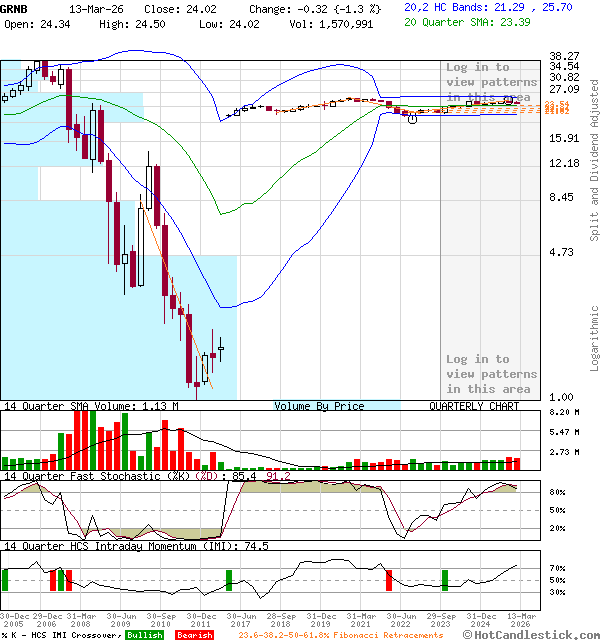The height and width of the screenshot is (640, 600).
Task: Click the lower 'Log in to view patterns' notice
Action: [477, 373]
